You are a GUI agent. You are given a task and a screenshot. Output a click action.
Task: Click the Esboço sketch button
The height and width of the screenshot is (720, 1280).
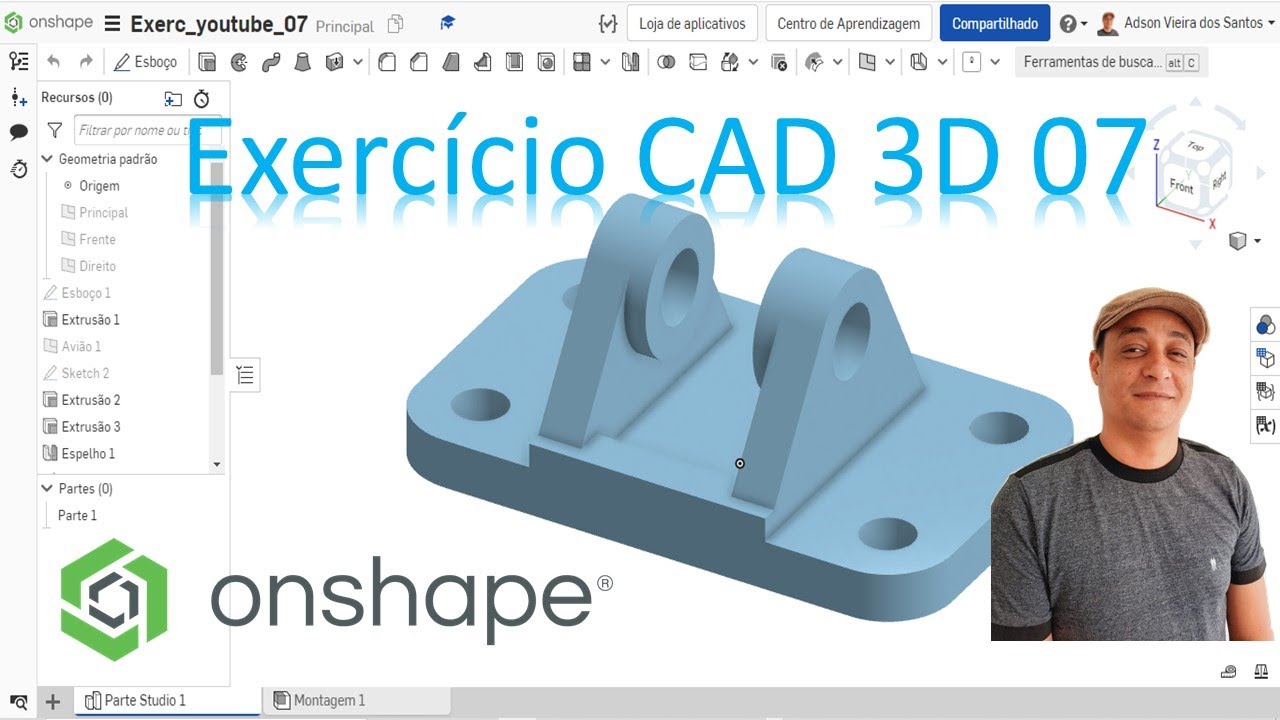[145, 62]
